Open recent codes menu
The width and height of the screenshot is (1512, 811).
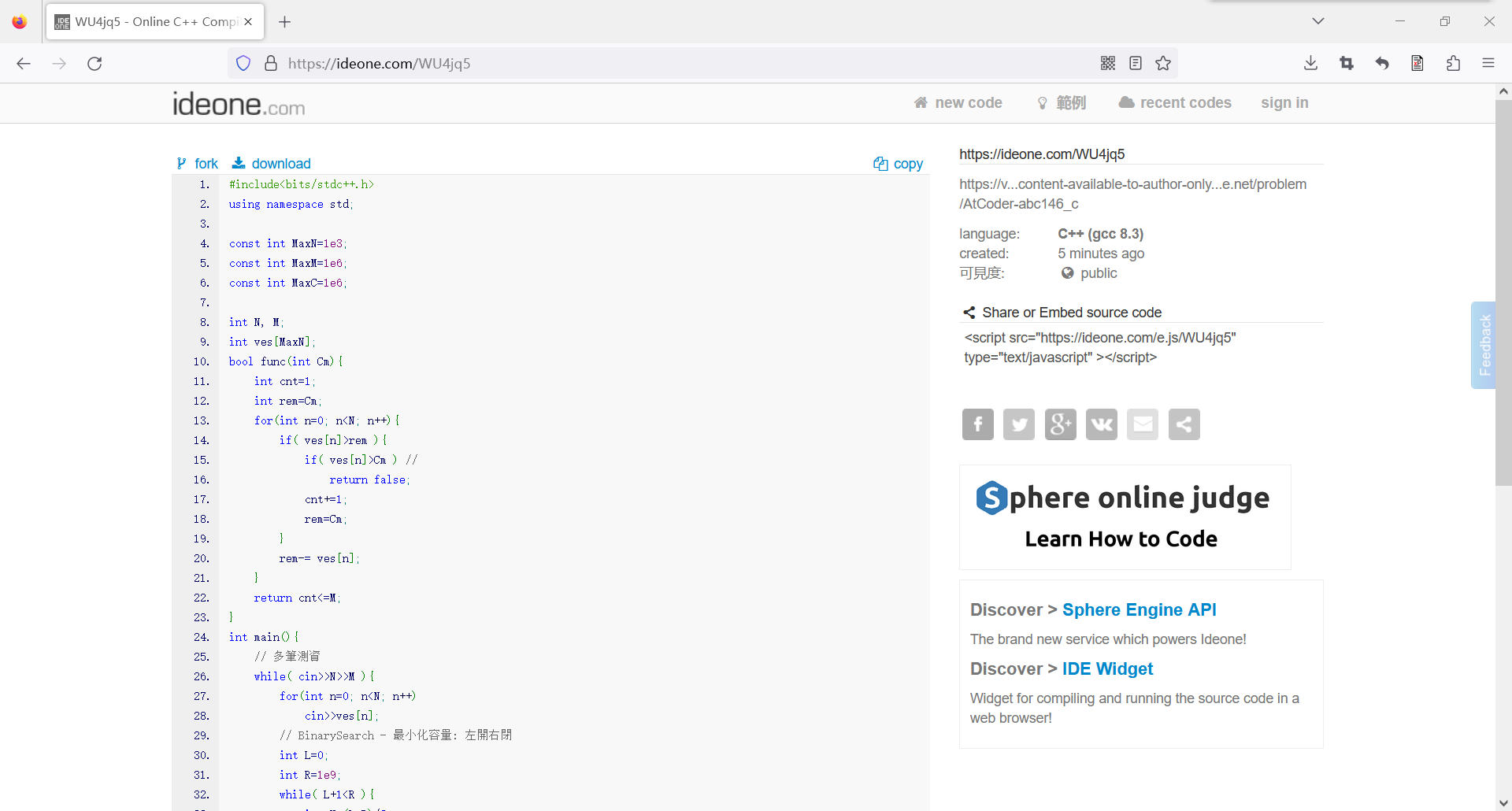point(1175,103)
